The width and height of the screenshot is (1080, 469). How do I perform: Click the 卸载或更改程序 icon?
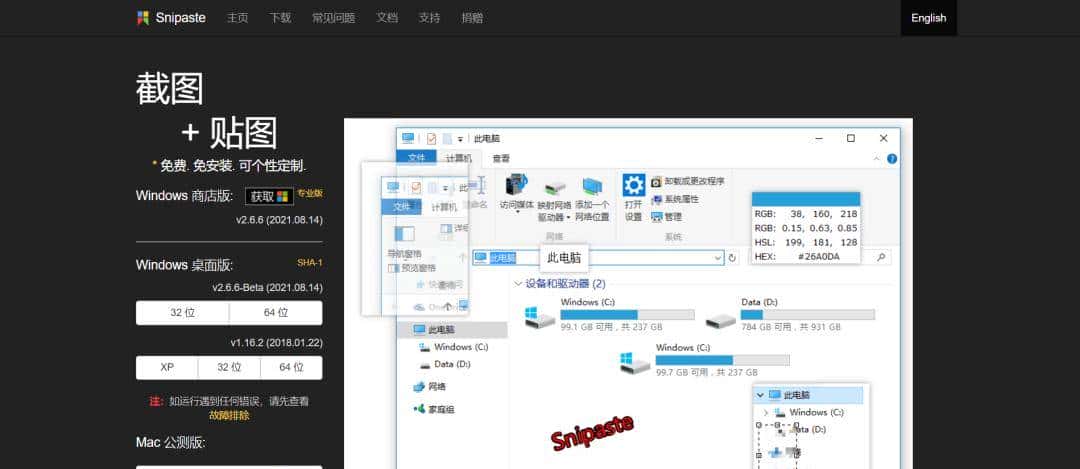656,181
